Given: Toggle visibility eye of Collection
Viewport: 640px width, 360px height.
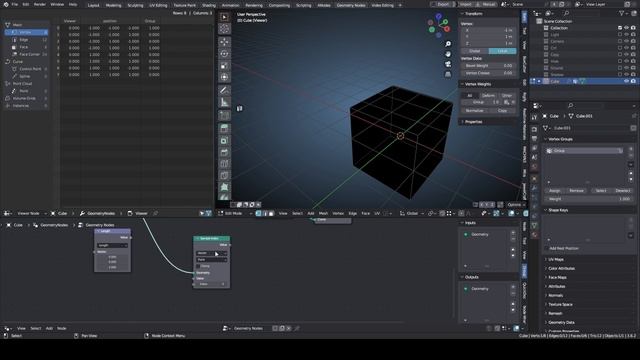Looking at the screenshot, I should [627, 28].
